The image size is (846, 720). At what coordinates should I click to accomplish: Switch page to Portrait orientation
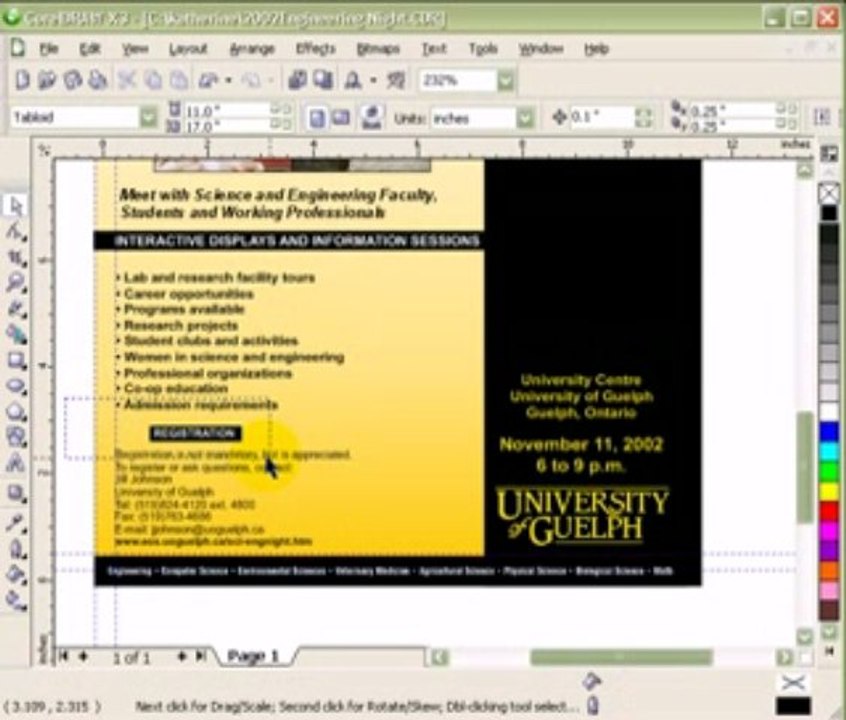[317, 118]
